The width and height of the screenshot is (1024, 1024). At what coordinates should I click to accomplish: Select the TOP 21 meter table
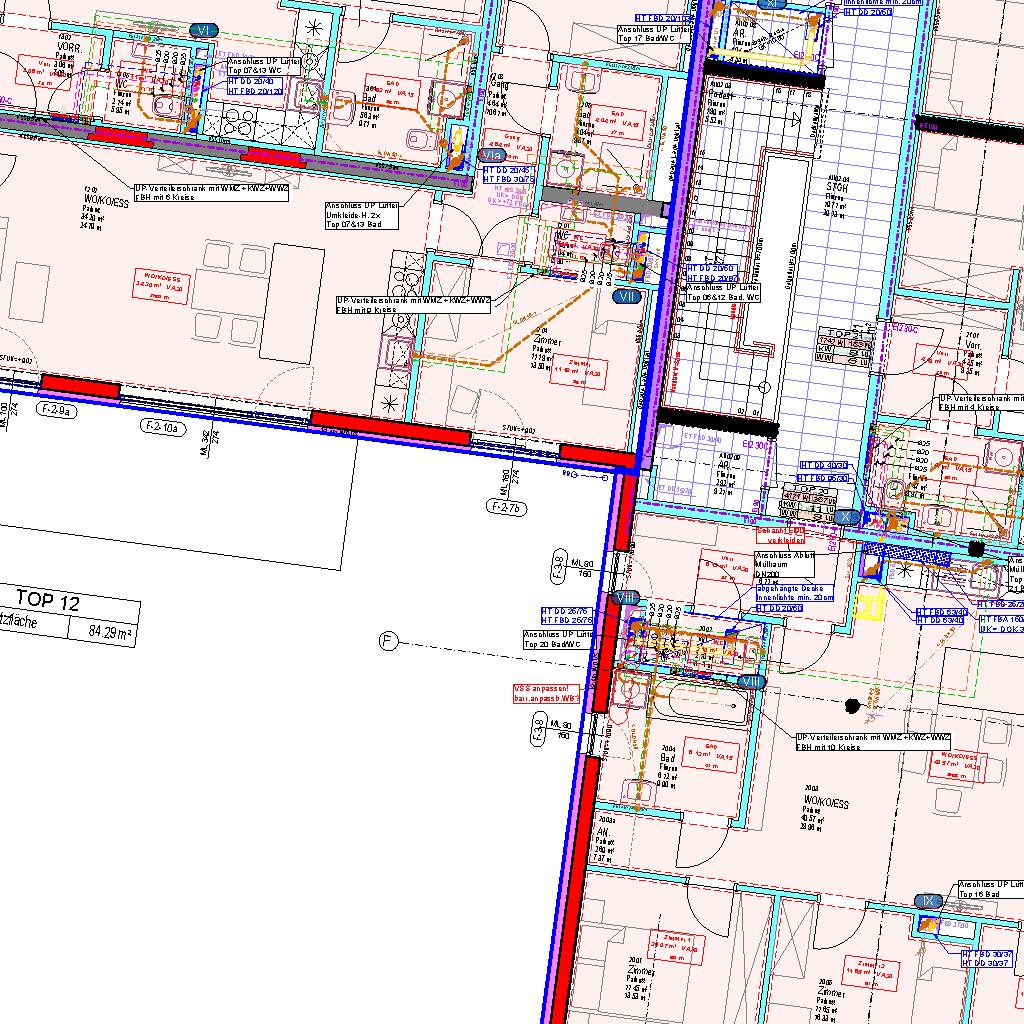point(844,345)
